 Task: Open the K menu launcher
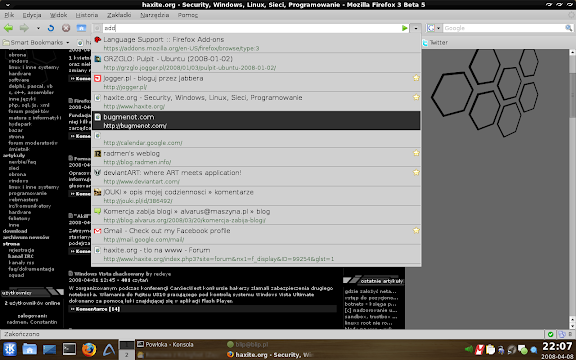[x=9, y=349]
